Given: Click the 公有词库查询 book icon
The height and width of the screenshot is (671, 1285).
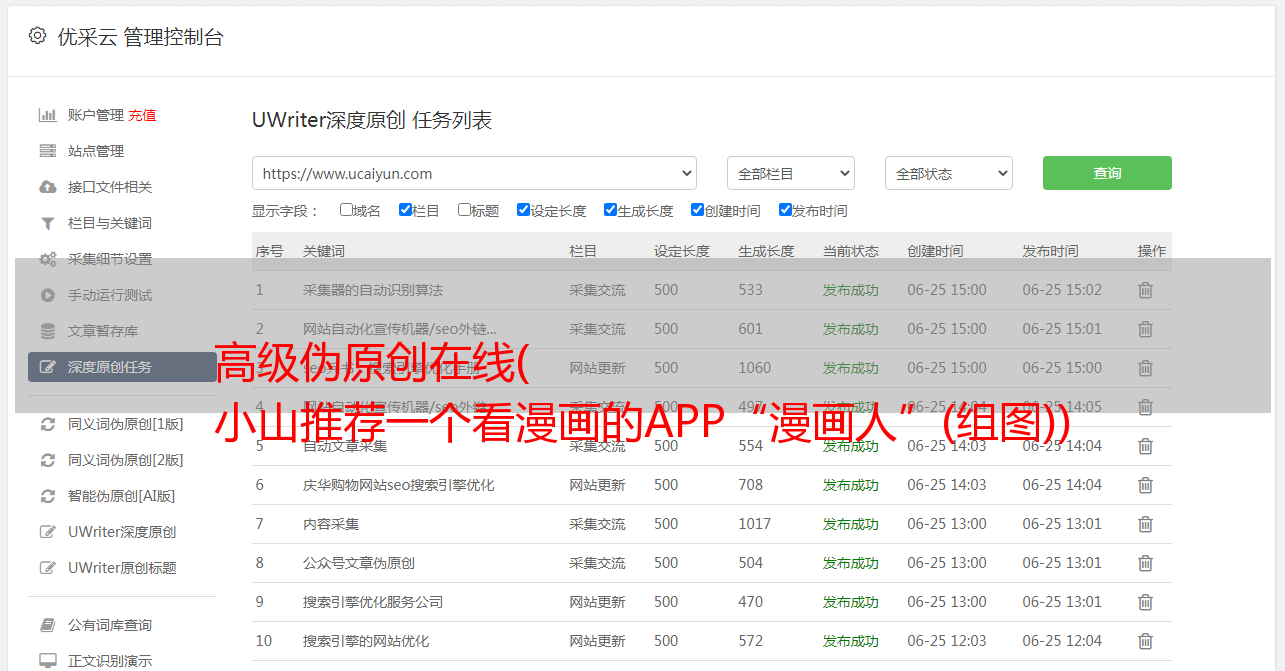Looking at the screenshot, I should pos(47,625).
